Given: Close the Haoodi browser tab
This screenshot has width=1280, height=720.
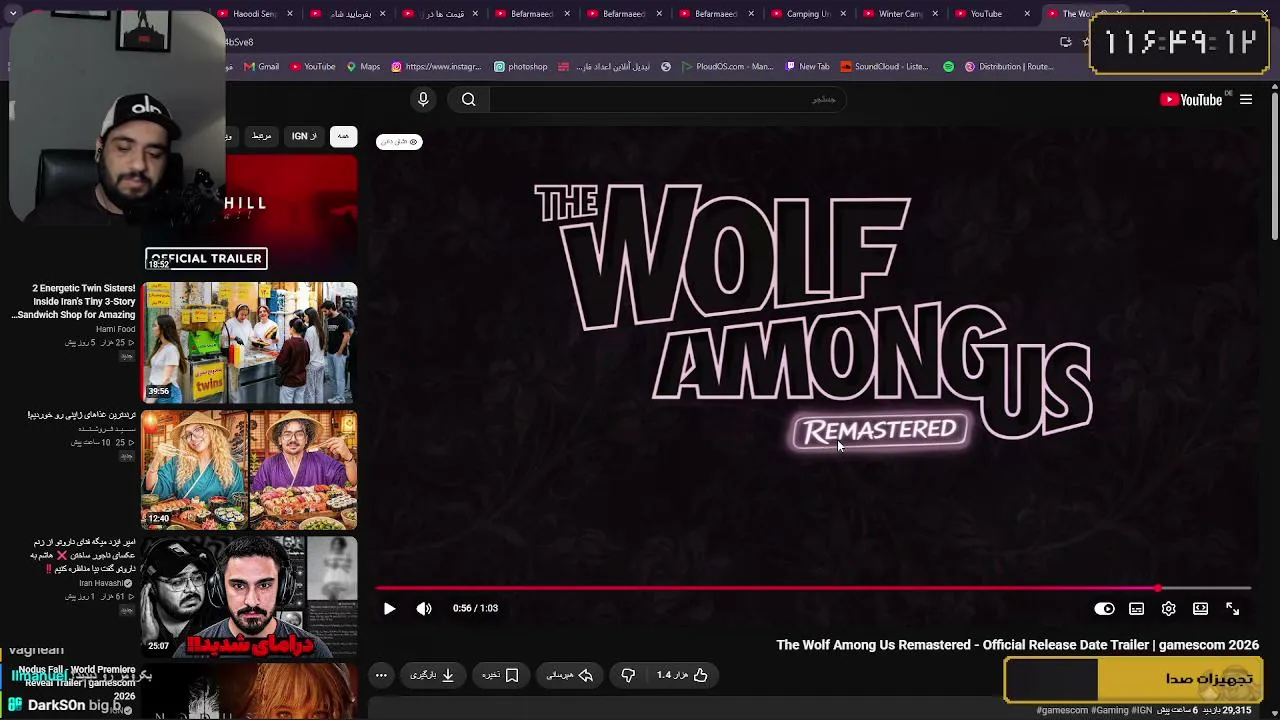Looking at the screenshot, I should point(290,14).
